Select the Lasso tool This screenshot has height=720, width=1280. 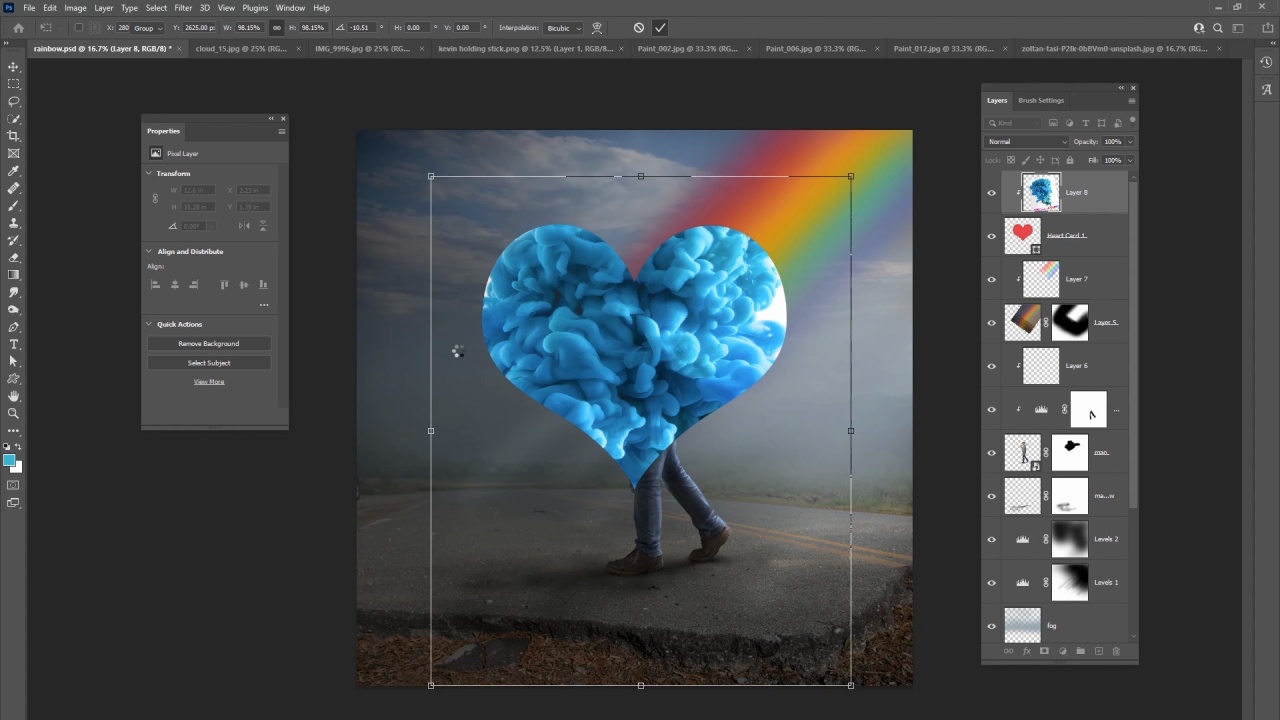[13, 102]
